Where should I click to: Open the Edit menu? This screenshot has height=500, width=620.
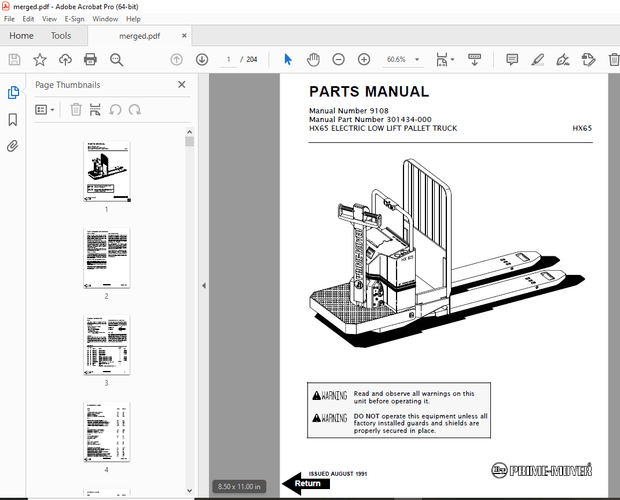click(28, 19)
